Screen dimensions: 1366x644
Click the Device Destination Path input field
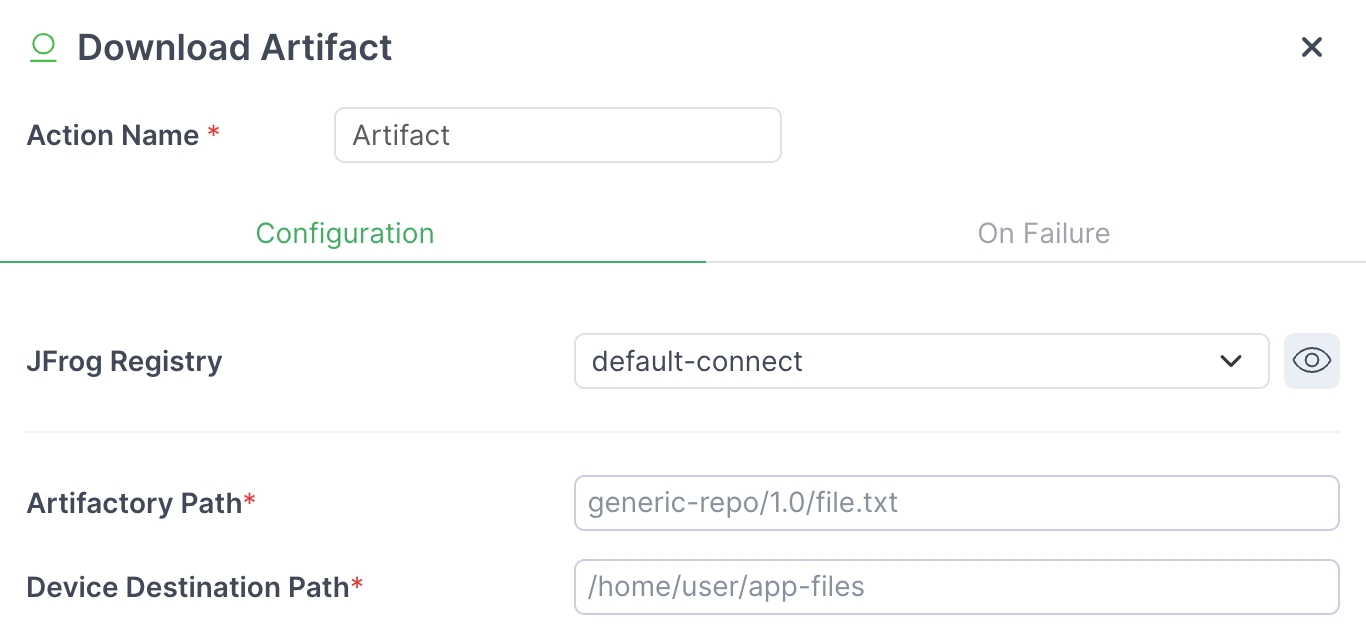tap(956, 587)
